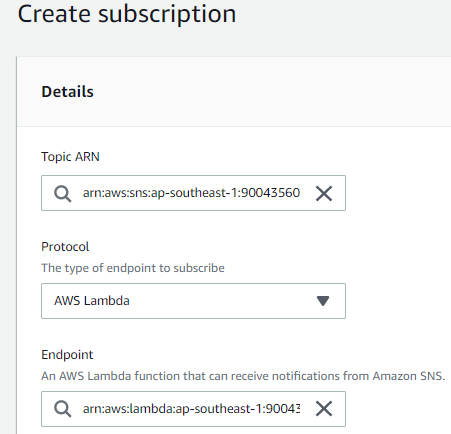The width and height of the screenshot is (451, 434).
Task: Click the "Amazon SNS" words in Endpoint description
Action: (x=409, y=376)
